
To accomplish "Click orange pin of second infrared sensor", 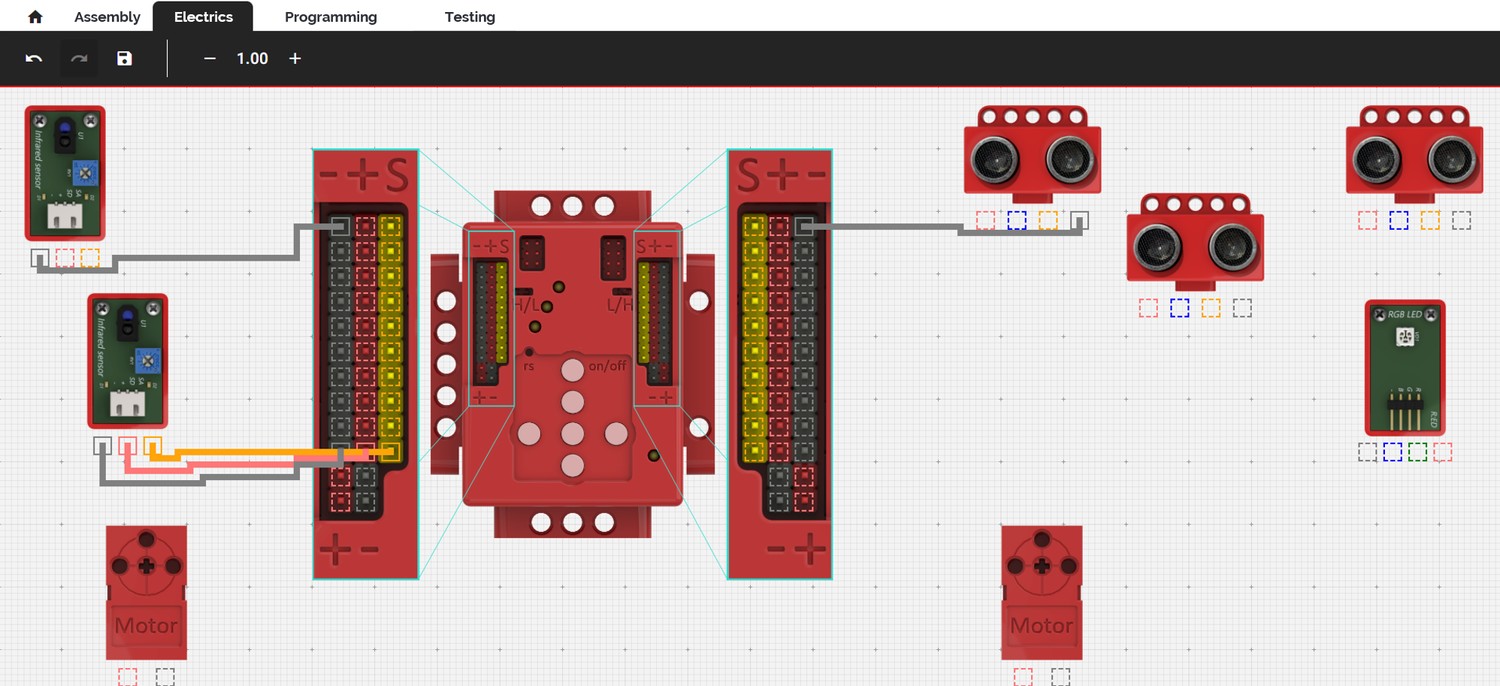I will click(153, 446).
